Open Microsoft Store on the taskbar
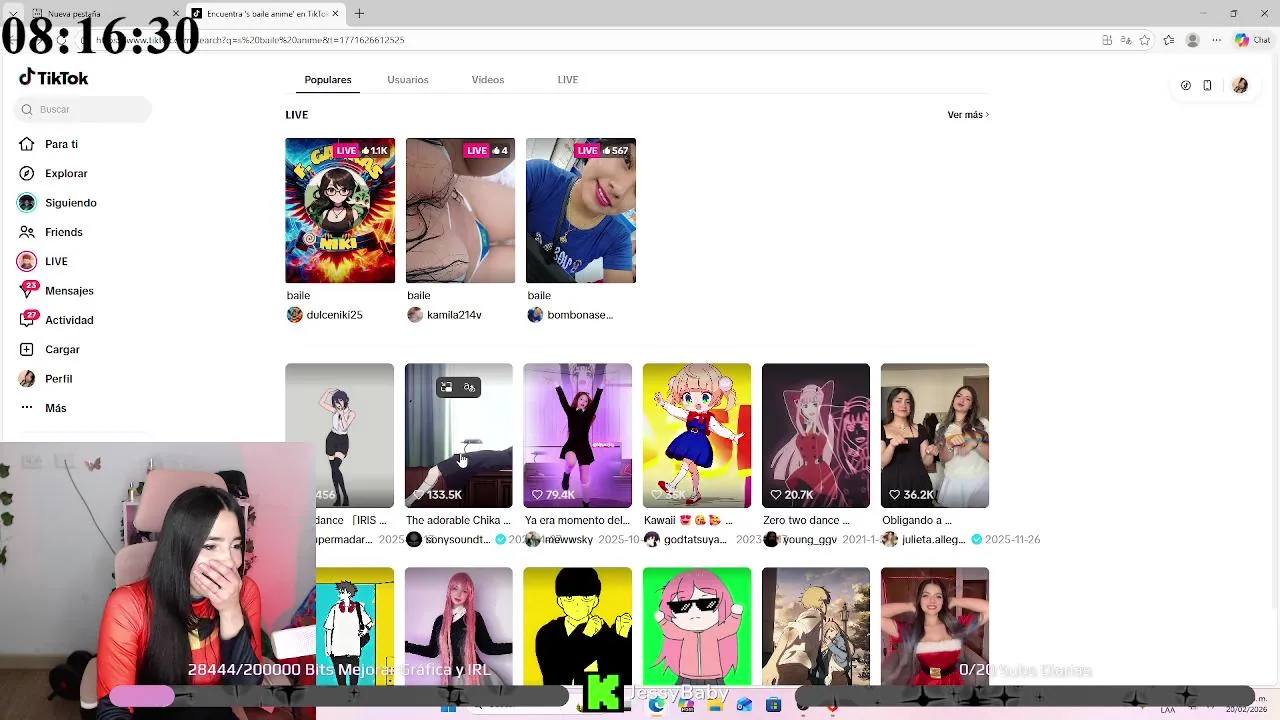This screenshot has height=720, width=1280. click(773, 706)
